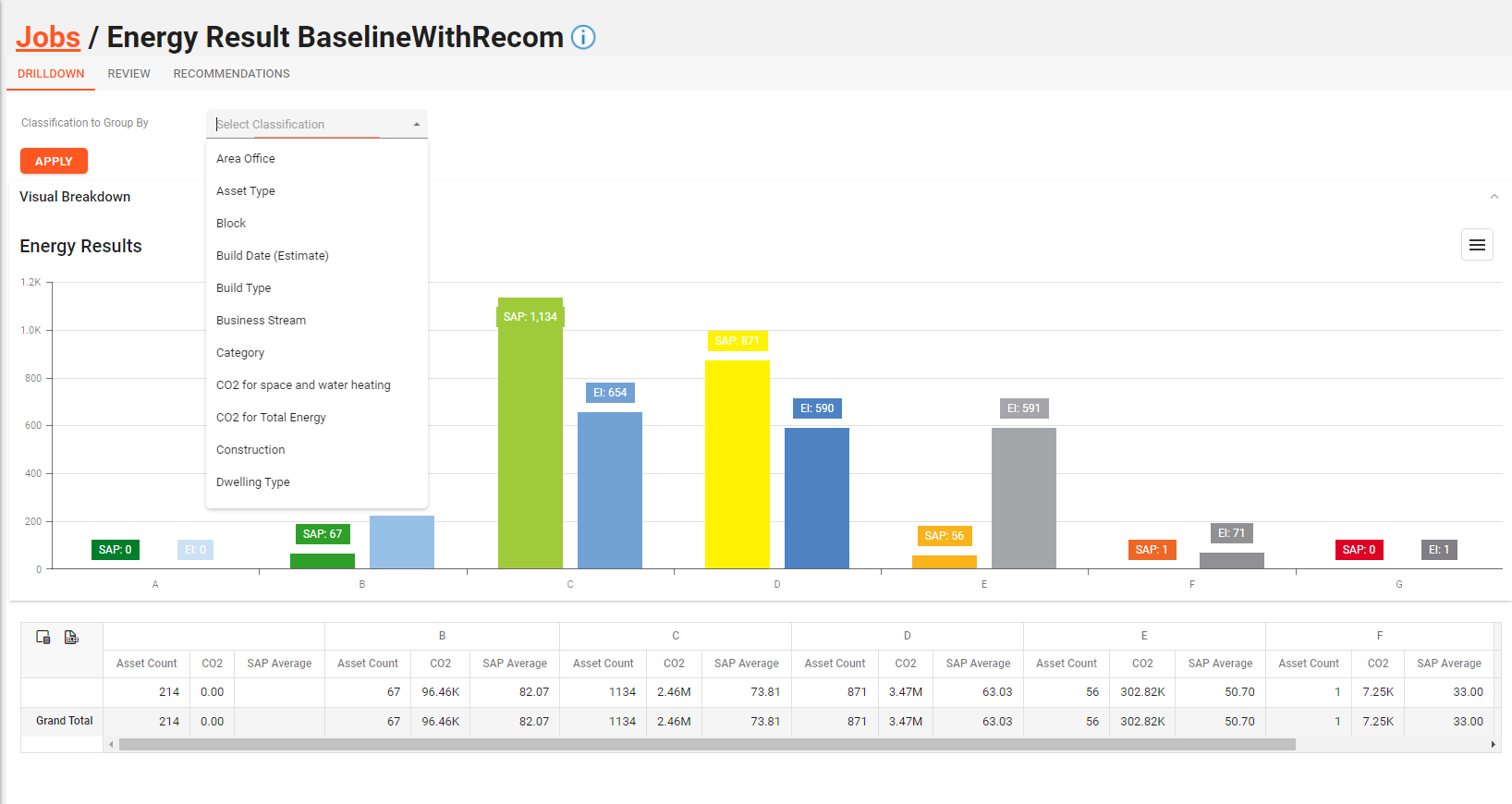Click the table's right scroll arrow
1512x804 pixels.
(x=1493, y=745)
